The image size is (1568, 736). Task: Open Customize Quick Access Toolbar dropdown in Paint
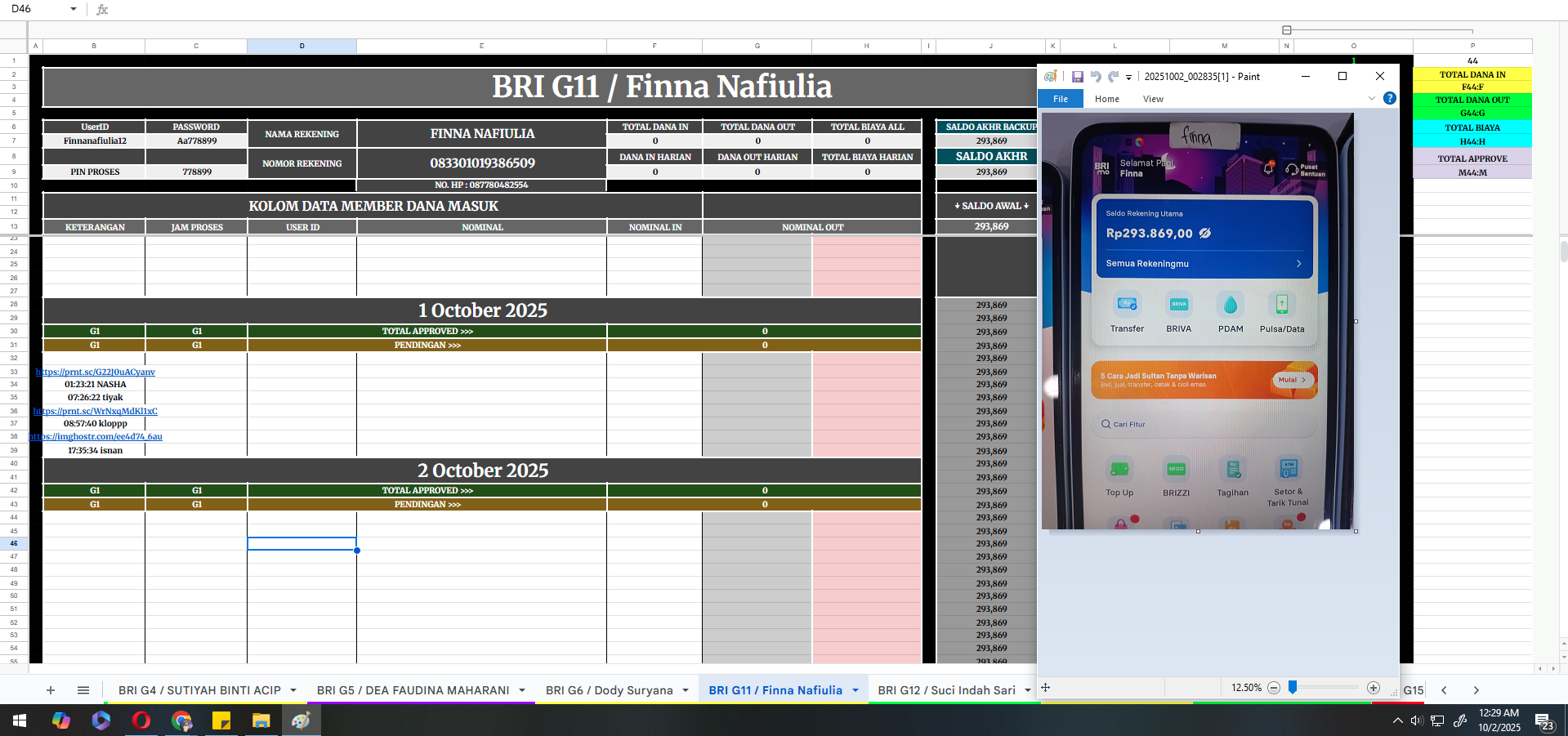(x=1128, y=78)
